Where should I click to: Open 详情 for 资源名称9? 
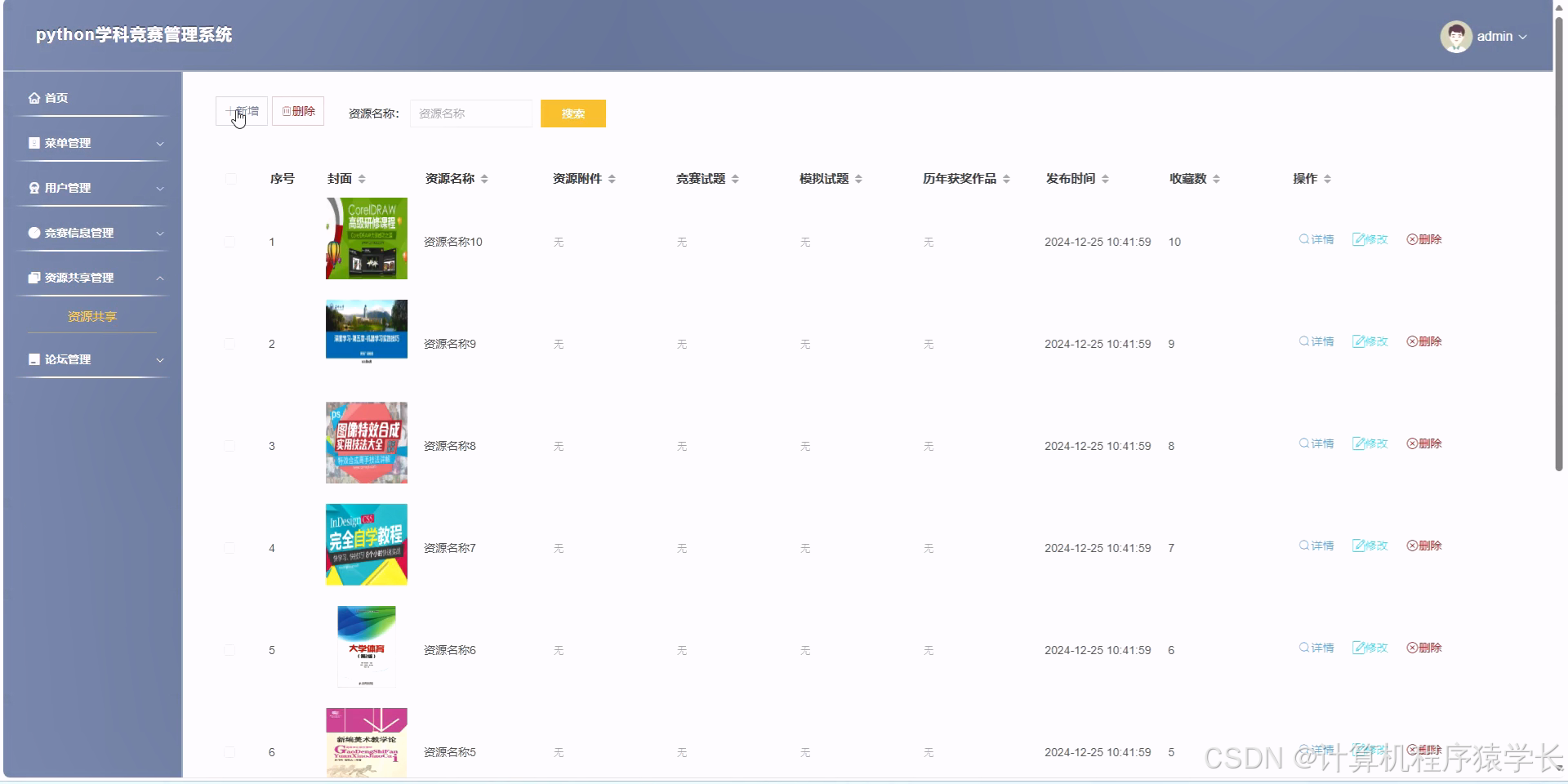click(x=1316, y=341)
